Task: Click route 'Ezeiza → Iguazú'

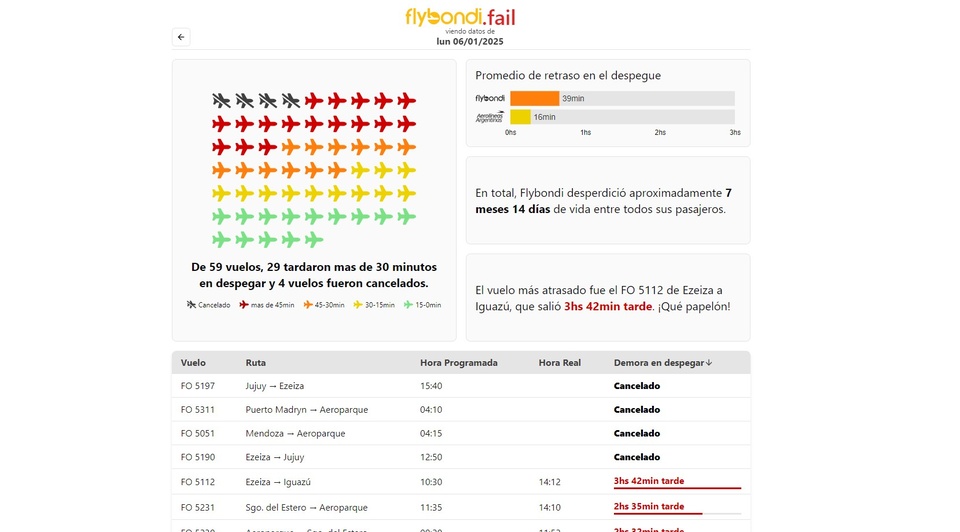Action: (x=278, y=482)
